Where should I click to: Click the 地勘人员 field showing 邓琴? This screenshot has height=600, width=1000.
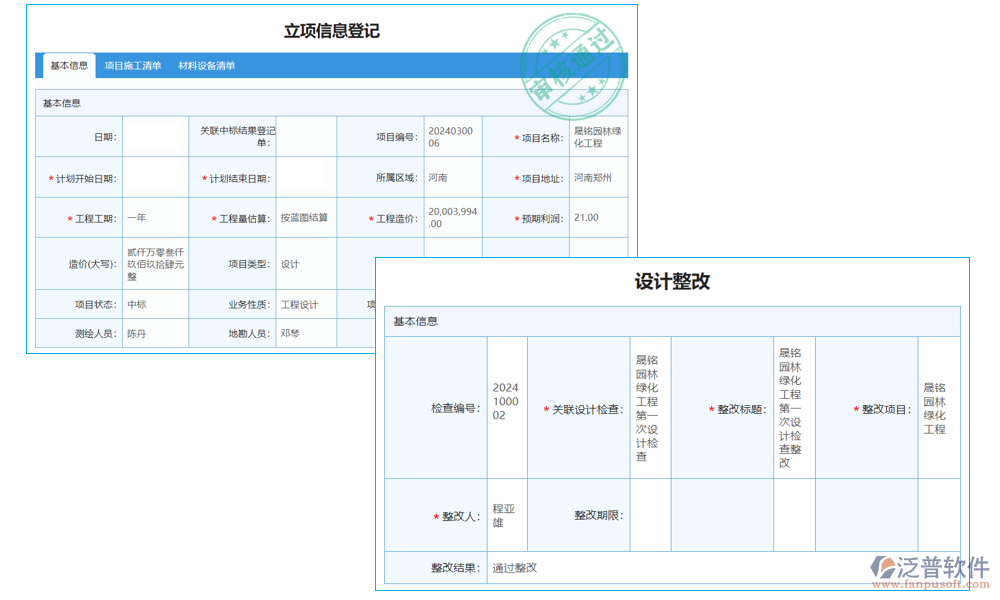(x=306, y=333)
